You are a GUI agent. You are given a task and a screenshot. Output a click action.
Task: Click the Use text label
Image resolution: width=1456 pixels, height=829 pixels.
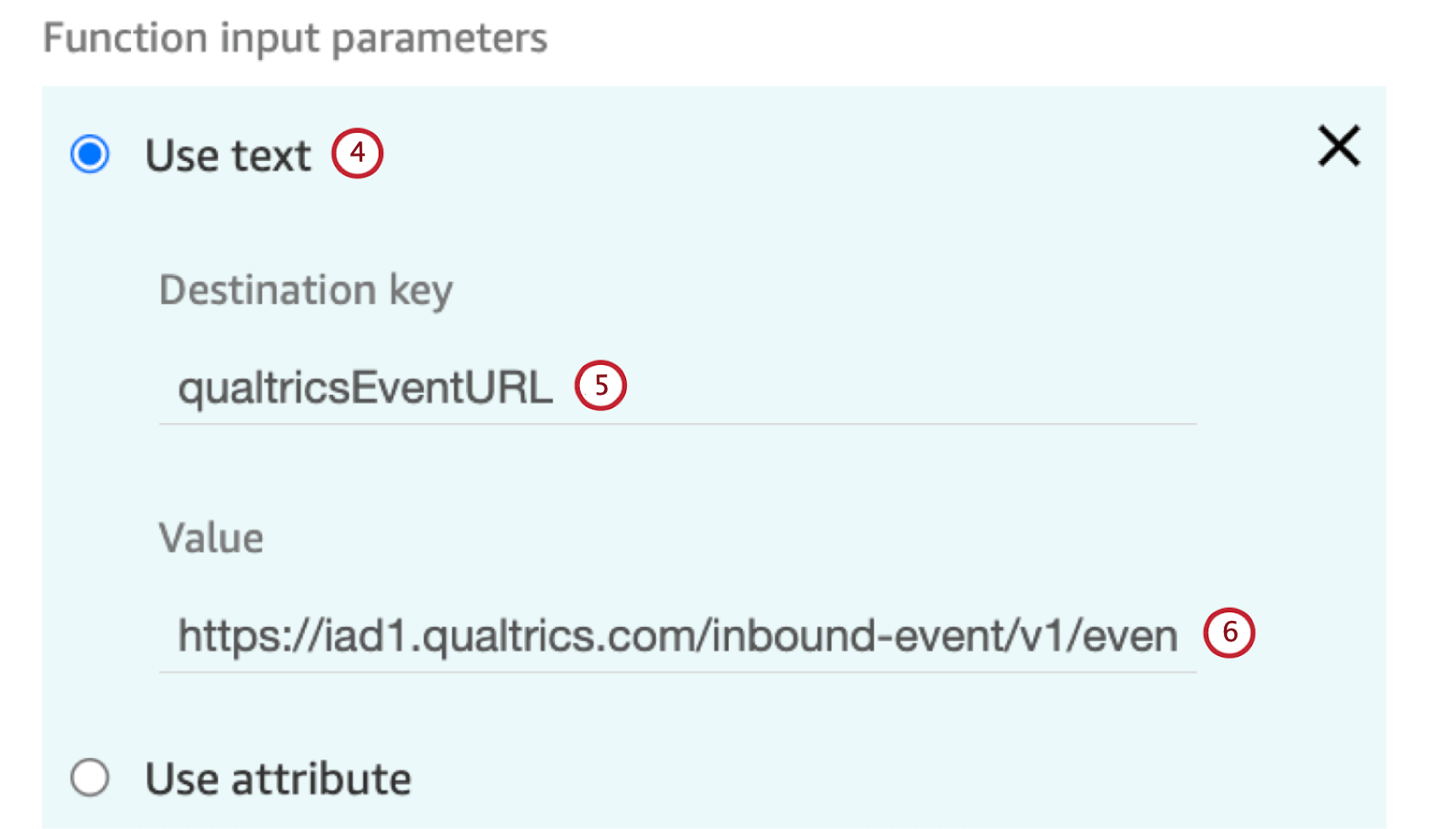coord(228,155)
